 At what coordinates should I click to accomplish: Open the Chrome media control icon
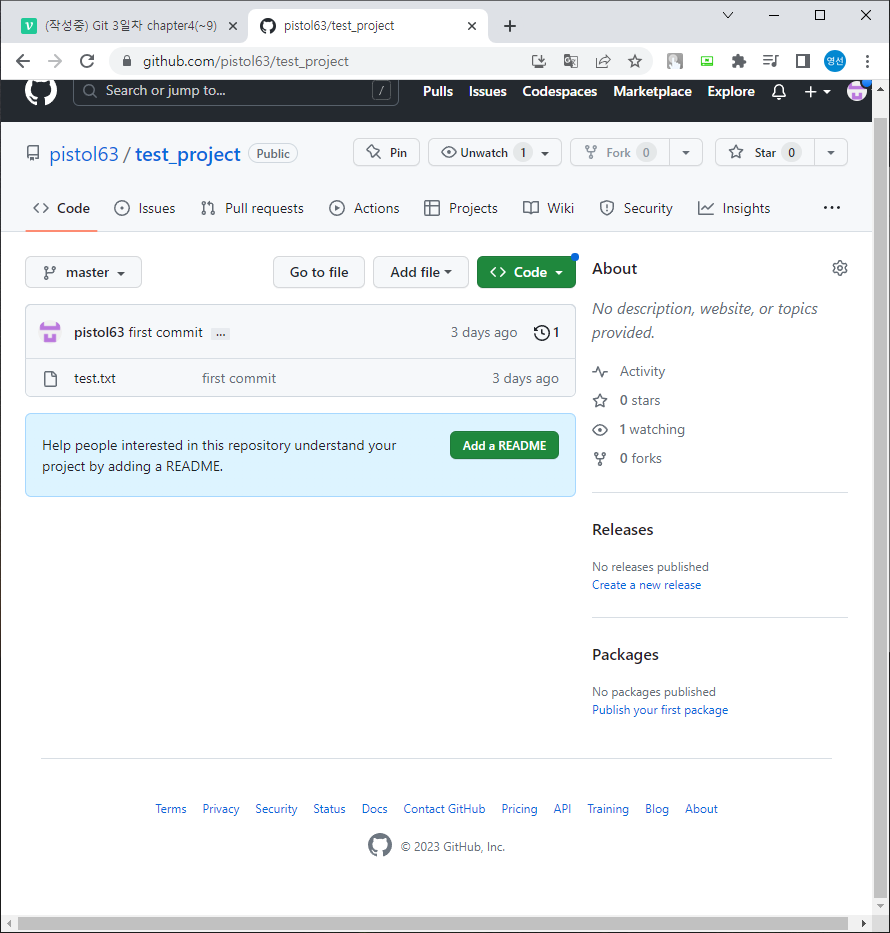pyautogui.click(x=770, y=61)
